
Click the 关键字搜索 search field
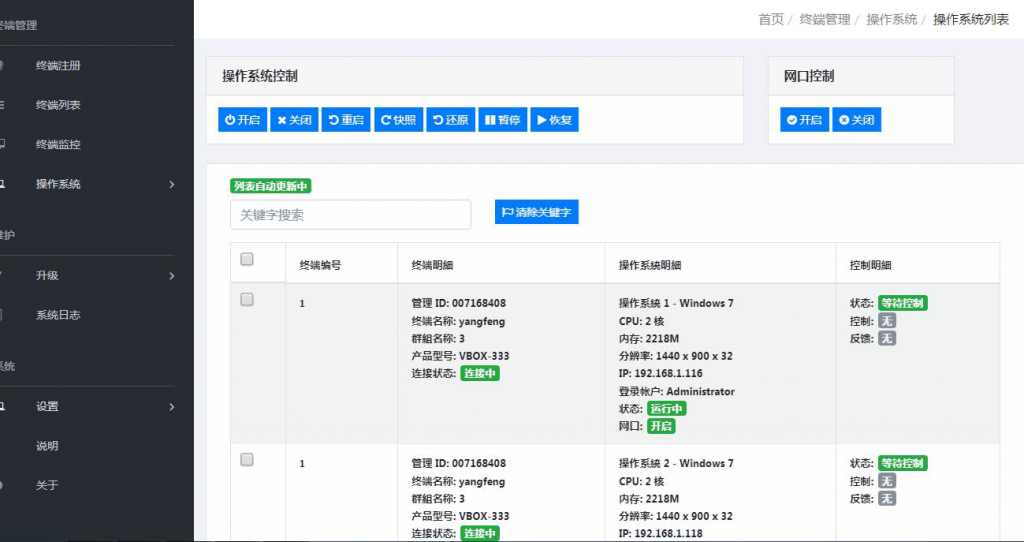[x=350, y=215]
